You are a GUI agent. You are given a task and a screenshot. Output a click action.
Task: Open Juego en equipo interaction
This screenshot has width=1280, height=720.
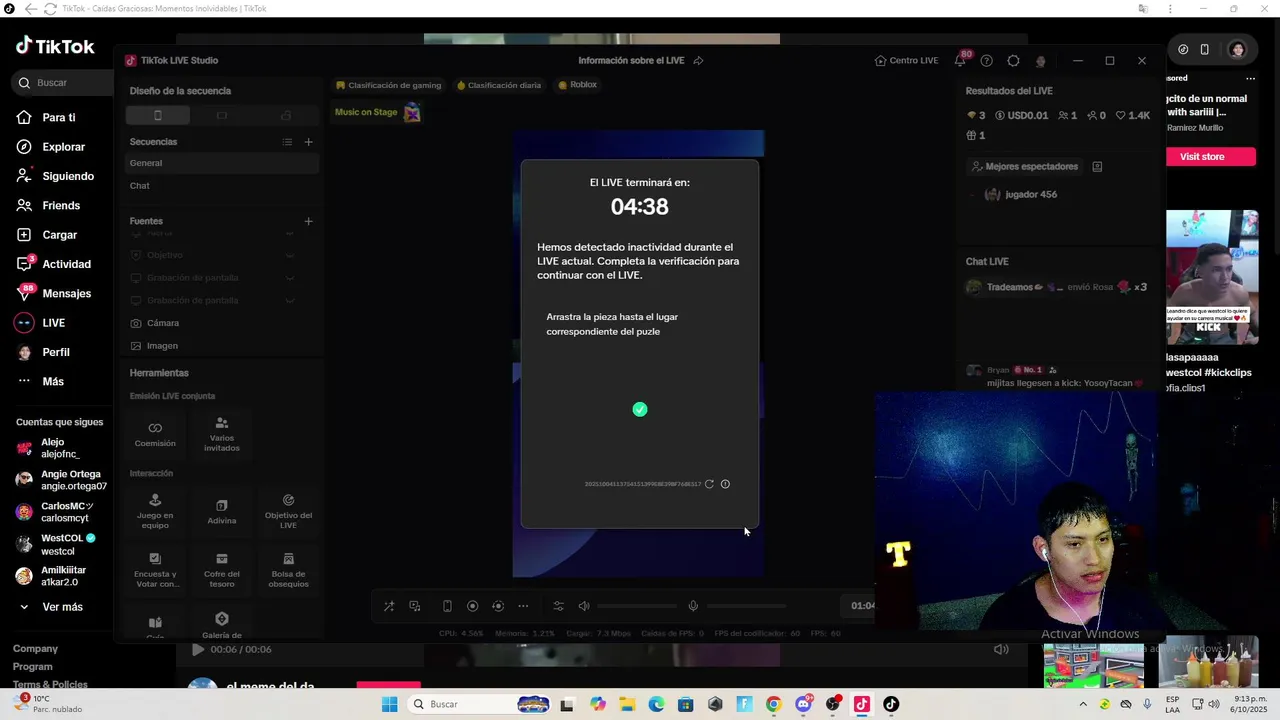(155, 511)
